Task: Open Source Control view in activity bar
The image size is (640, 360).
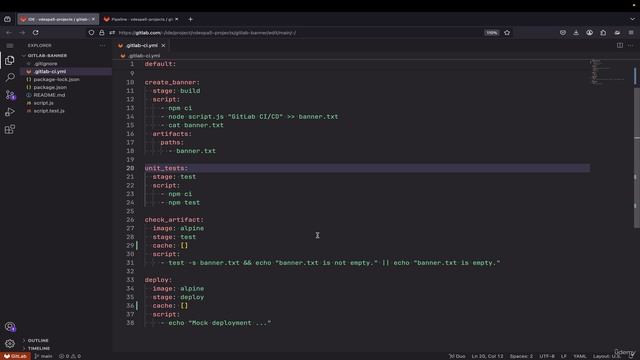Action: click(x=10, y=95)
